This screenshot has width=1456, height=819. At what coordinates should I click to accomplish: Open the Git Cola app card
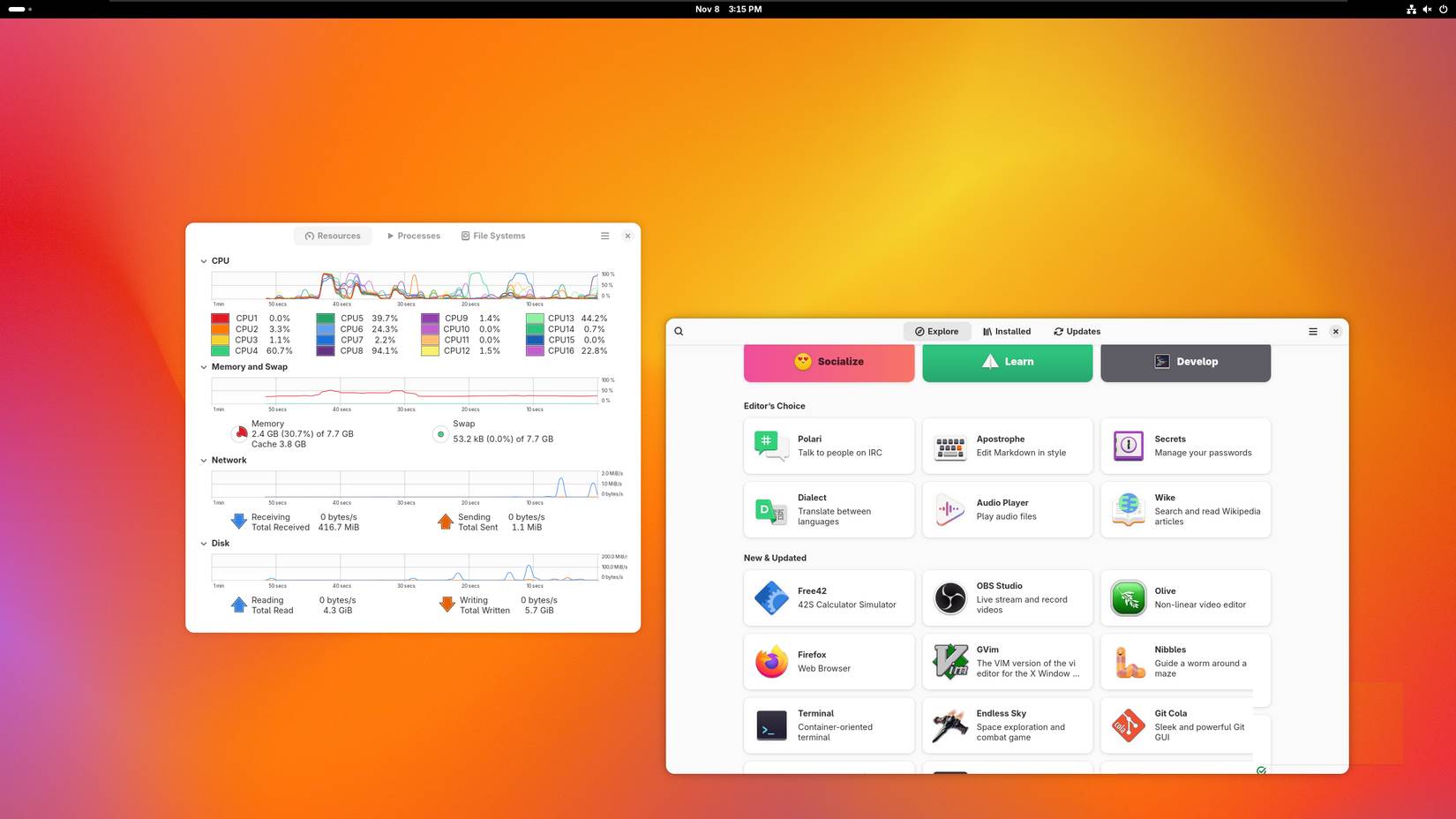pyautogui.click(x=1185, y=725)
